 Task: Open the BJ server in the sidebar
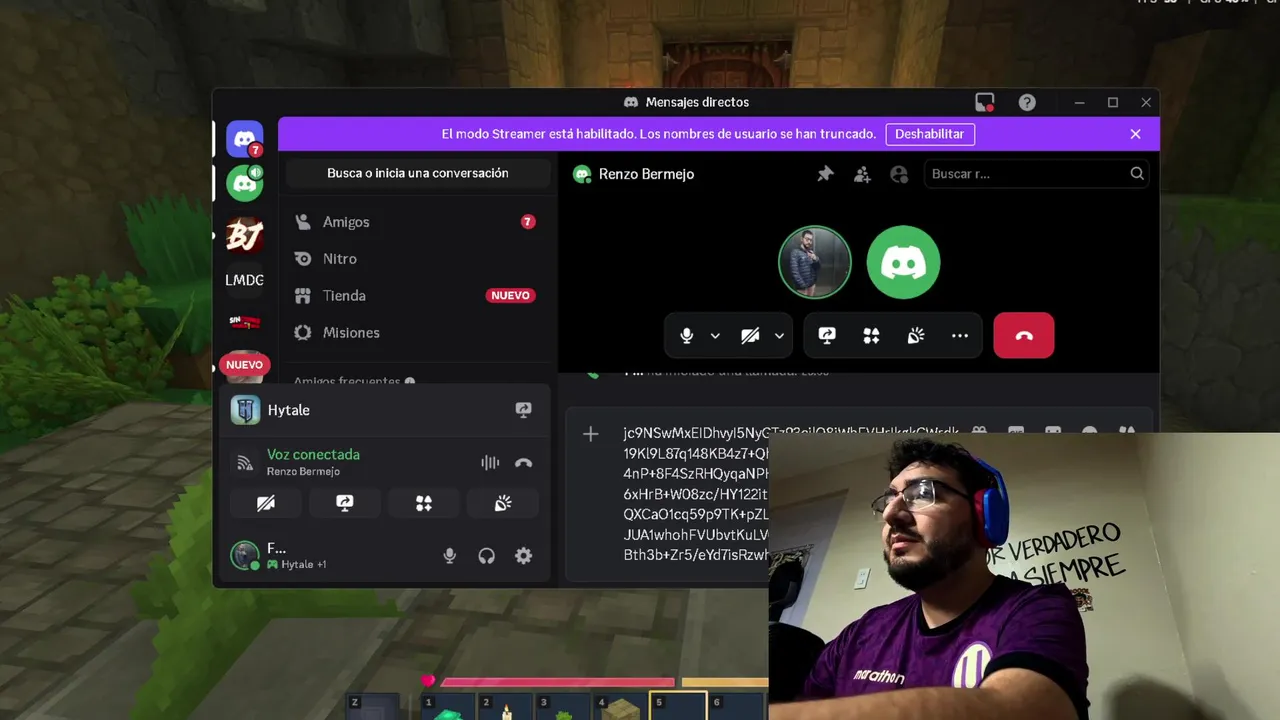(x=244, y=235)
